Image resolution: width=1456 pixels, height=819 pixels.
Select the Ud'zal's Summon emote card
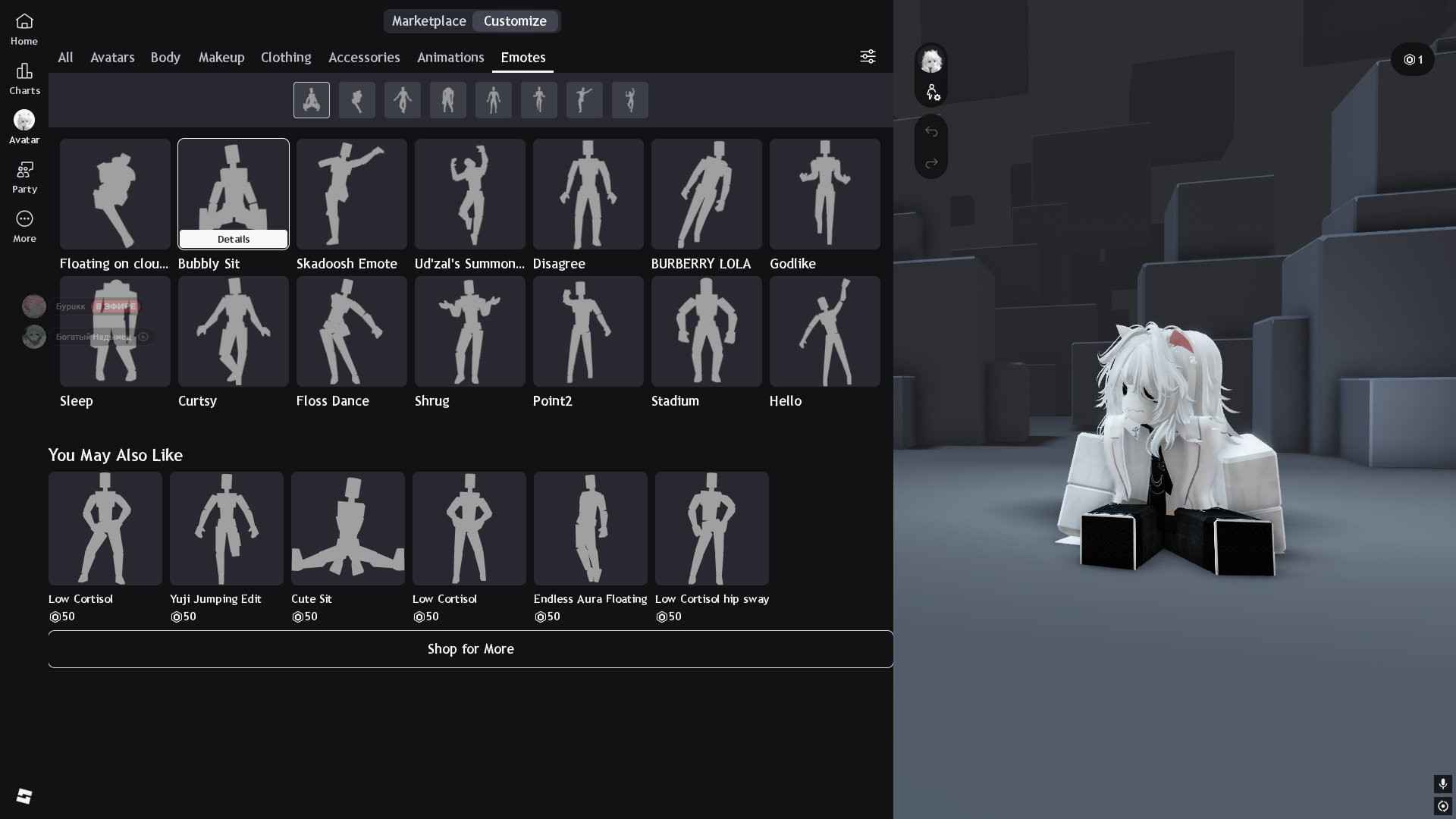click(x=470, y=194)
